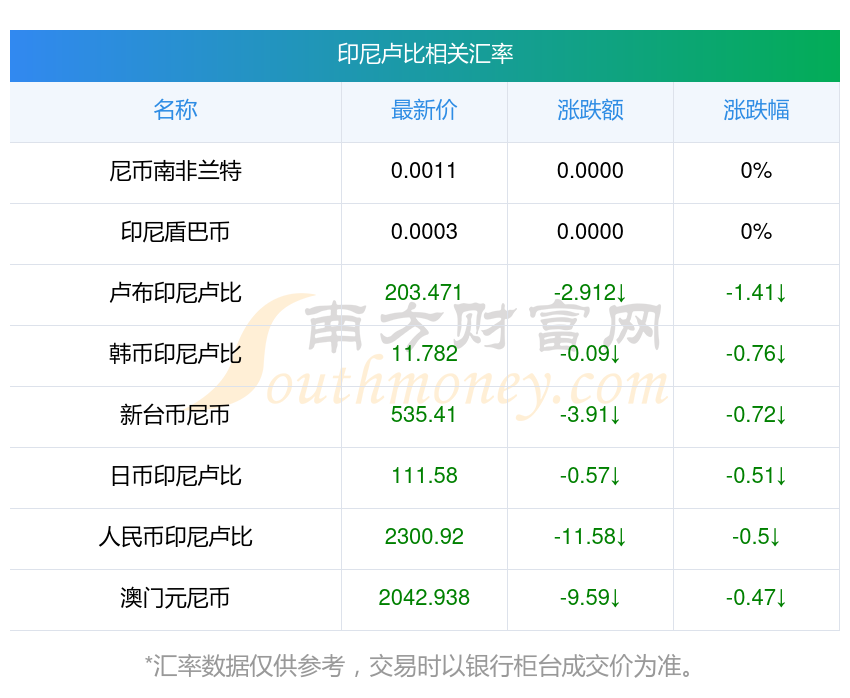Click the price value 0.0011
850x698 pixels.
(424, 171)
